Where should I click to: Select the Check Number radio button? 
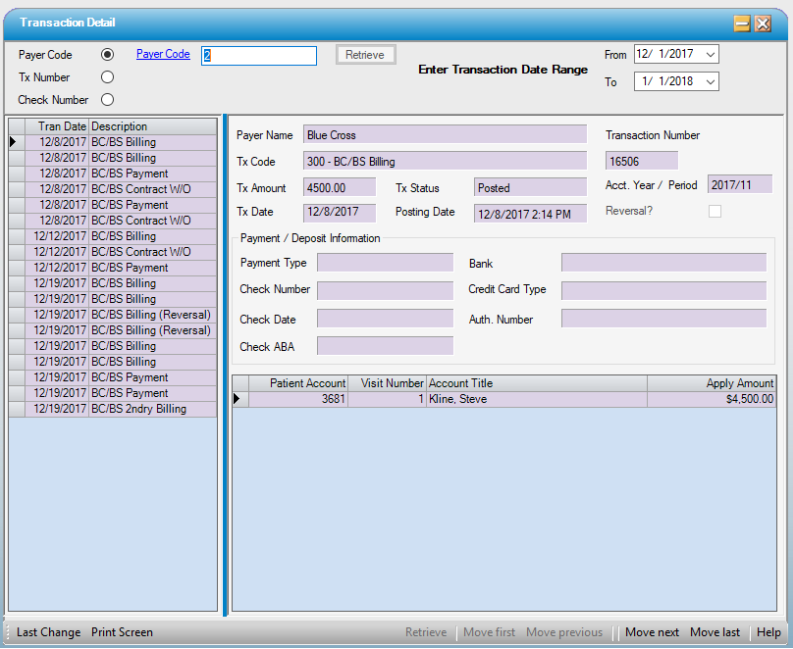[x=108, y=99]
